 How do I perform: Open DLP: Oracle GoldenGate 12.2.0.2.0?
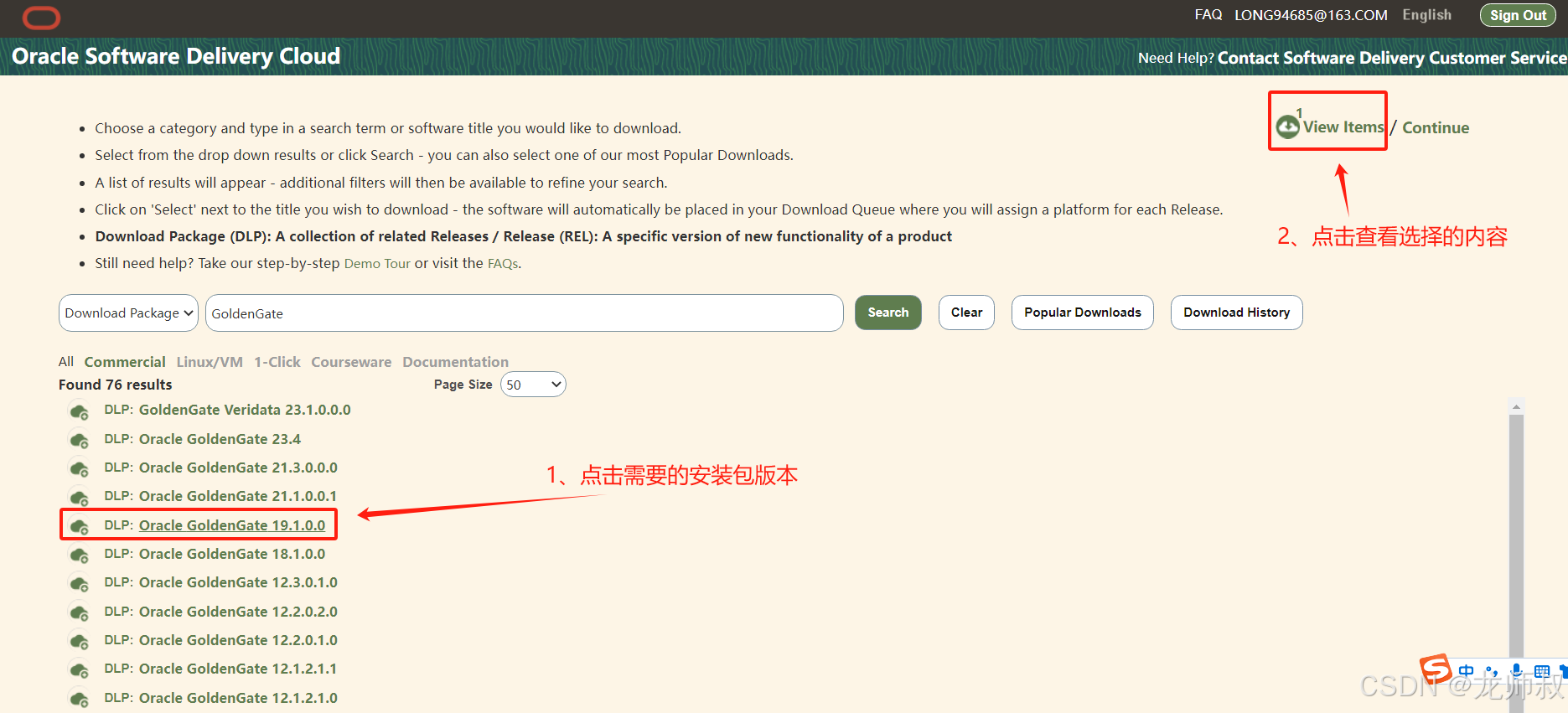pos(238,612)
